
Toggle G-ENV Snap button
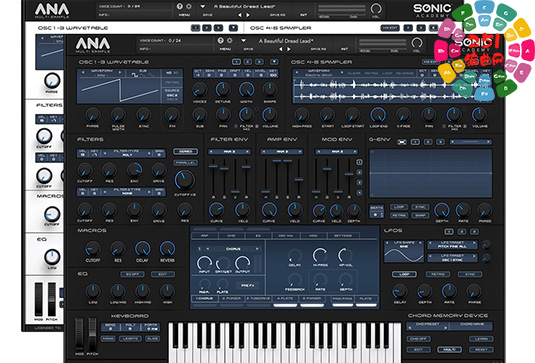420,216
